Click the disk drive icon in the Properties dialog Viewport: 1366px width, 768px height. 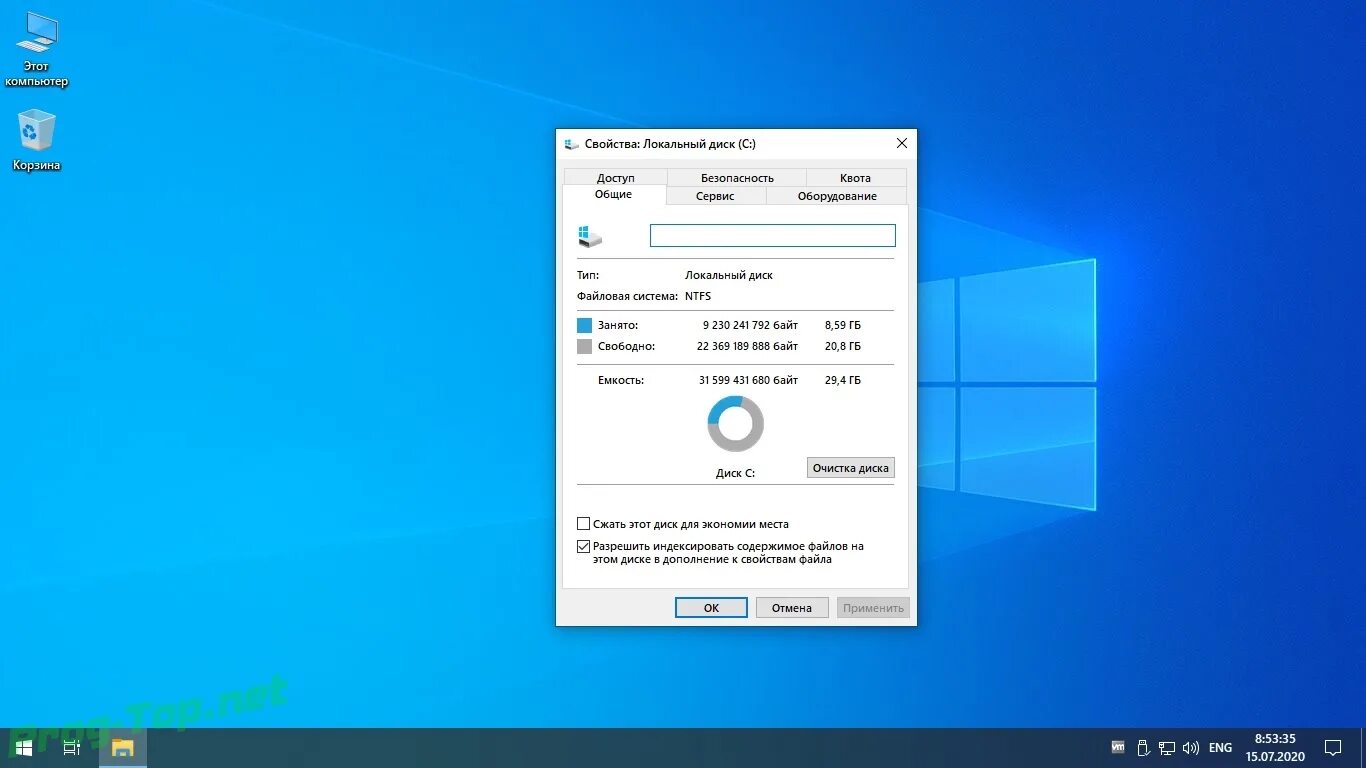[589, 235]
